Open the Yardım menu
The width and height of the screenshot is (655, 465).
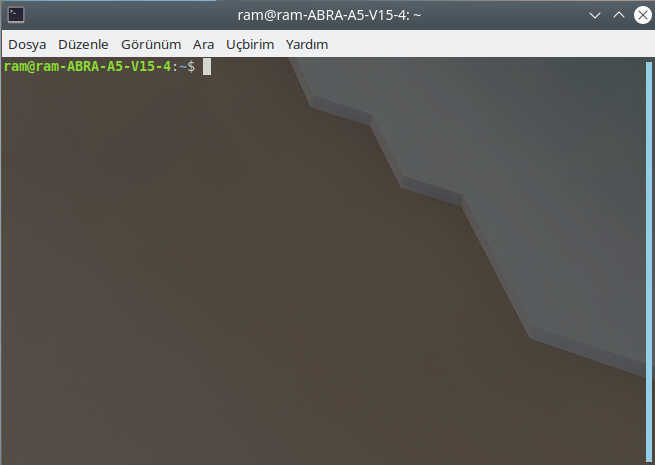click(307, 44)
